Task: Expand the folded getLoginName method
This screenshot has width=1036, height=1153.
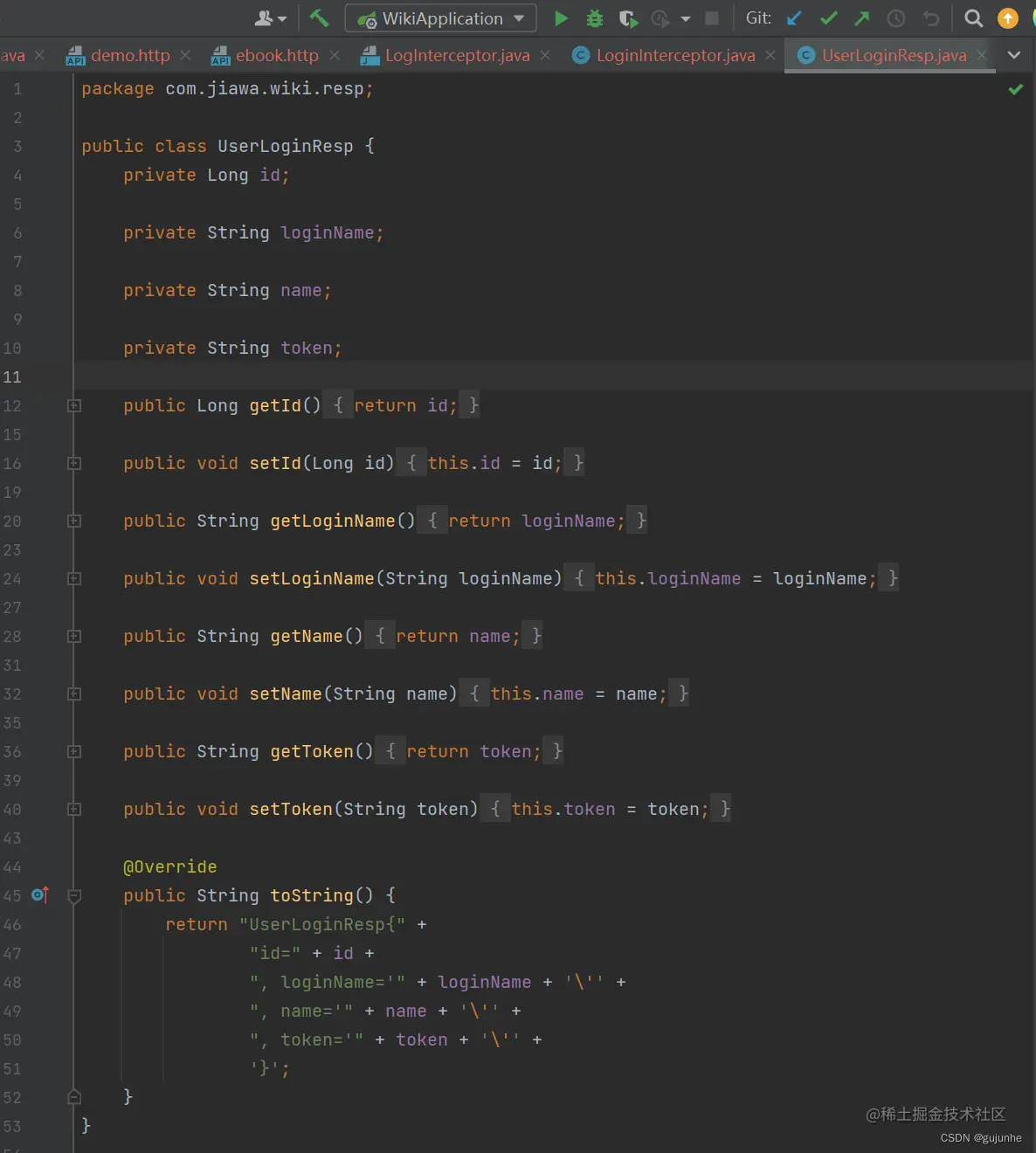Action: pos(74,521)
